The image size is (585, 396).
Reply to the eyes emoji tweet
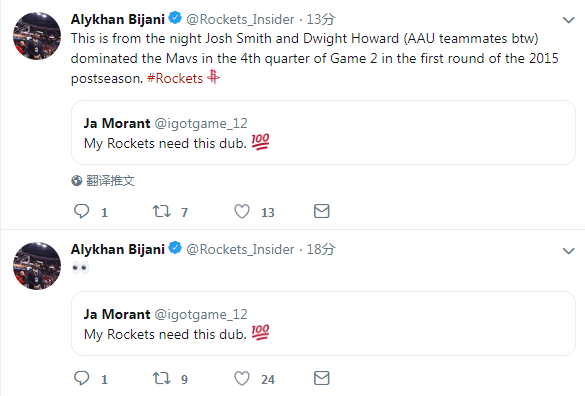82,378
